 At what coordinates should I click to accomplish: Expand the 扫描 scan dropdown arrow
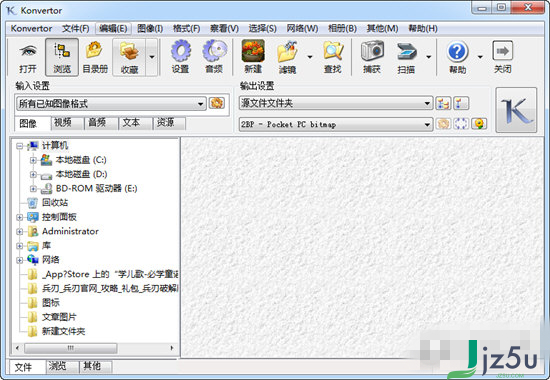click(x=429, y=56)
